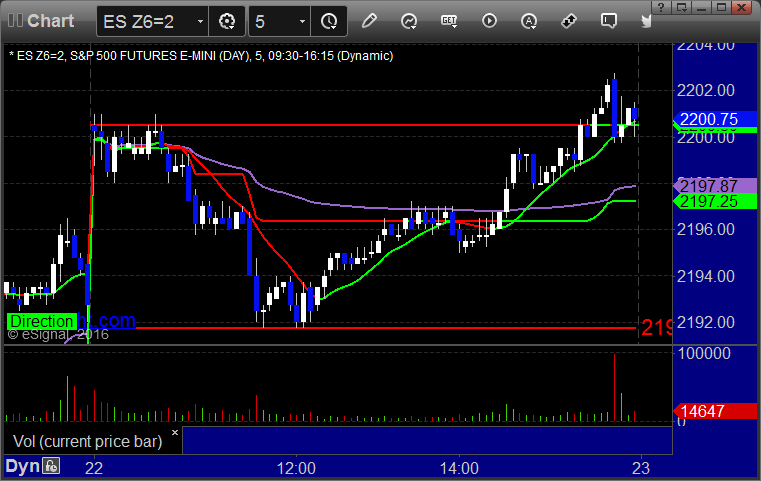Open the GET add-ons menu
Image resolution: width=761 pixels, height=481 pixels.
coord(449,21)
